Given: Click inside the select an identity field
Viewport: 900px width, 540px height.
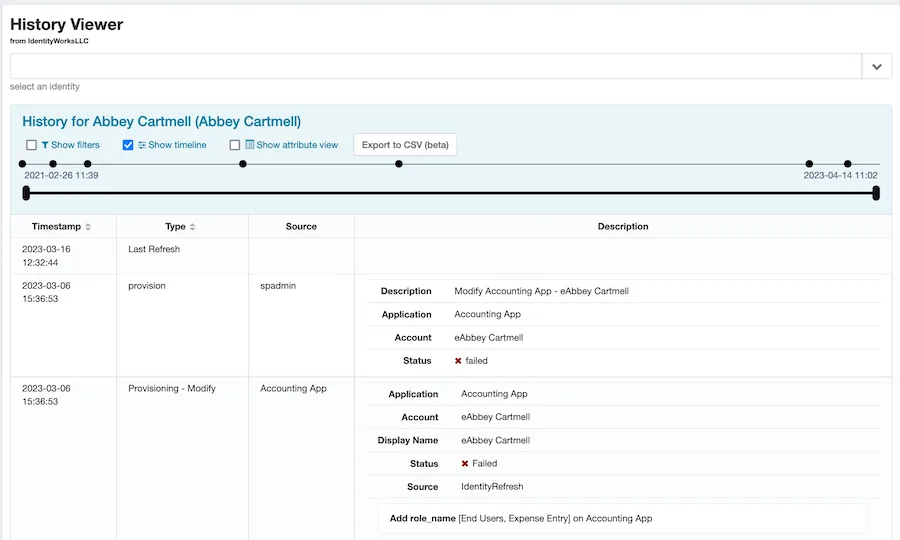Looking at the screenshot, I should (x=436, y=67).
